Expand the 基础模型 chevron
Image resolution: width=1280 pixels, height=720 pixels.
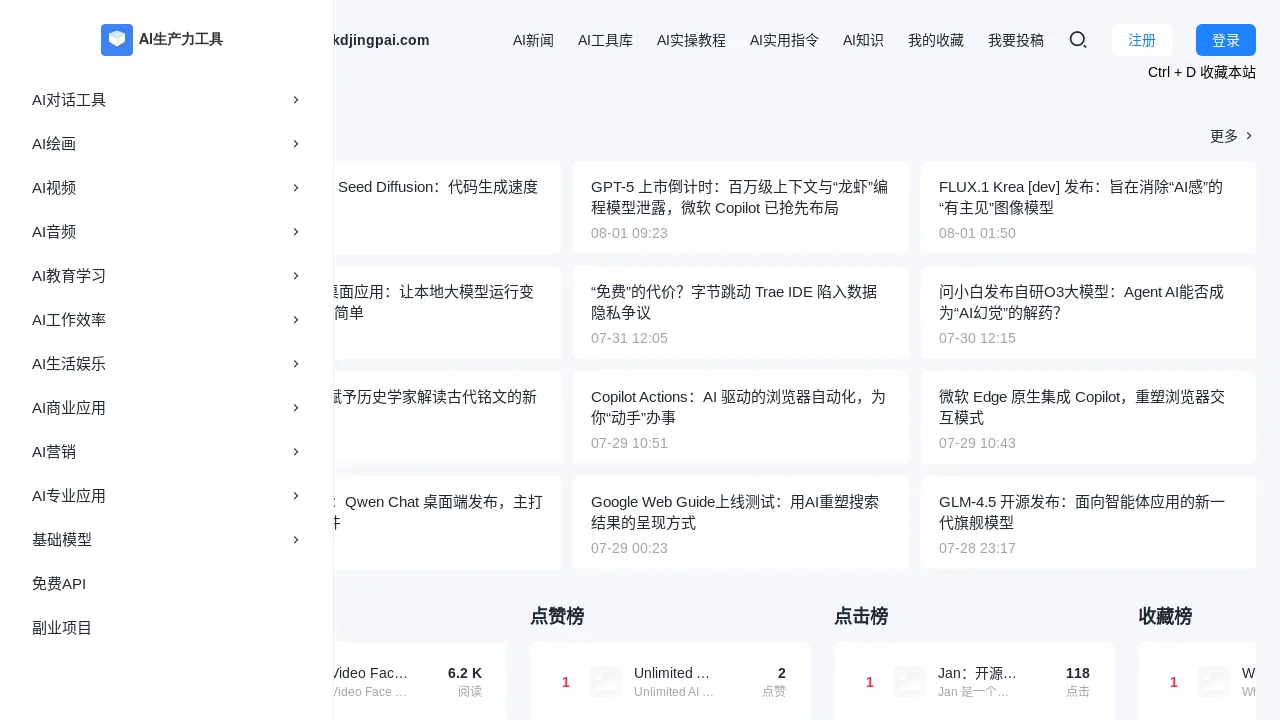pos(296,540)
